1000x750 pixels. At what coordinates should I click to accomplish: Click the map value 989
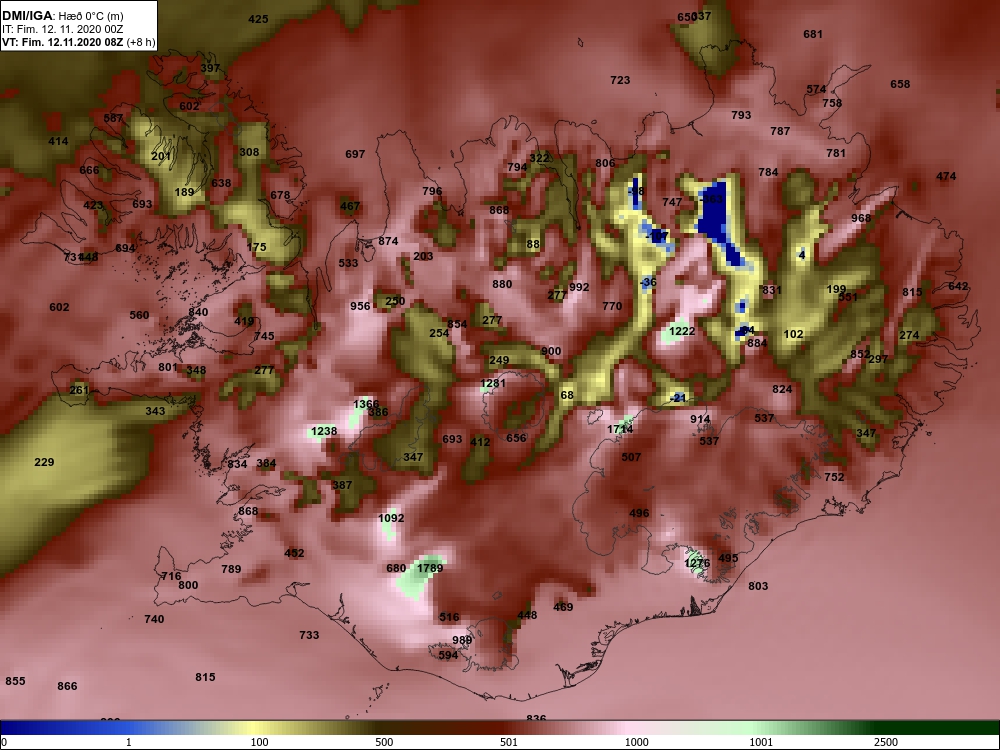coord(462,640)
